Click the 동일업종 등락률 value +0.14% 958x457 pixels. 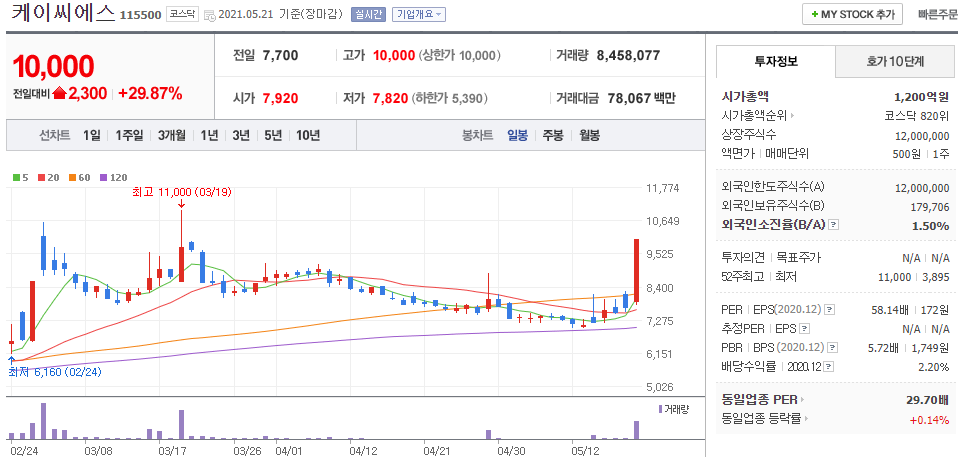pos(929,419)
